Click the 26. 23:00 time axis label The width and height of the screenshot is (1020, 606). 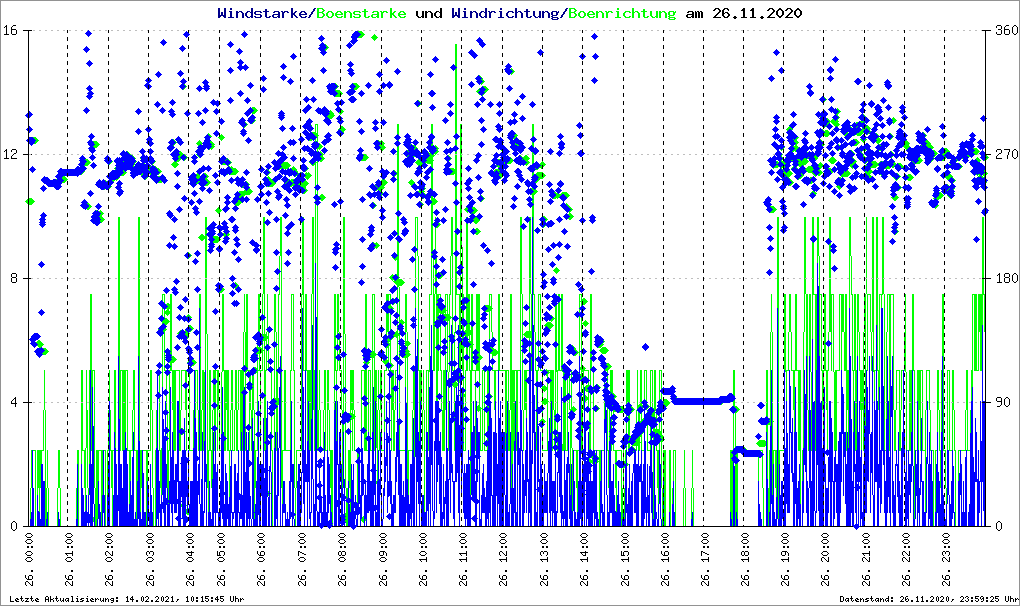(946, 559)
